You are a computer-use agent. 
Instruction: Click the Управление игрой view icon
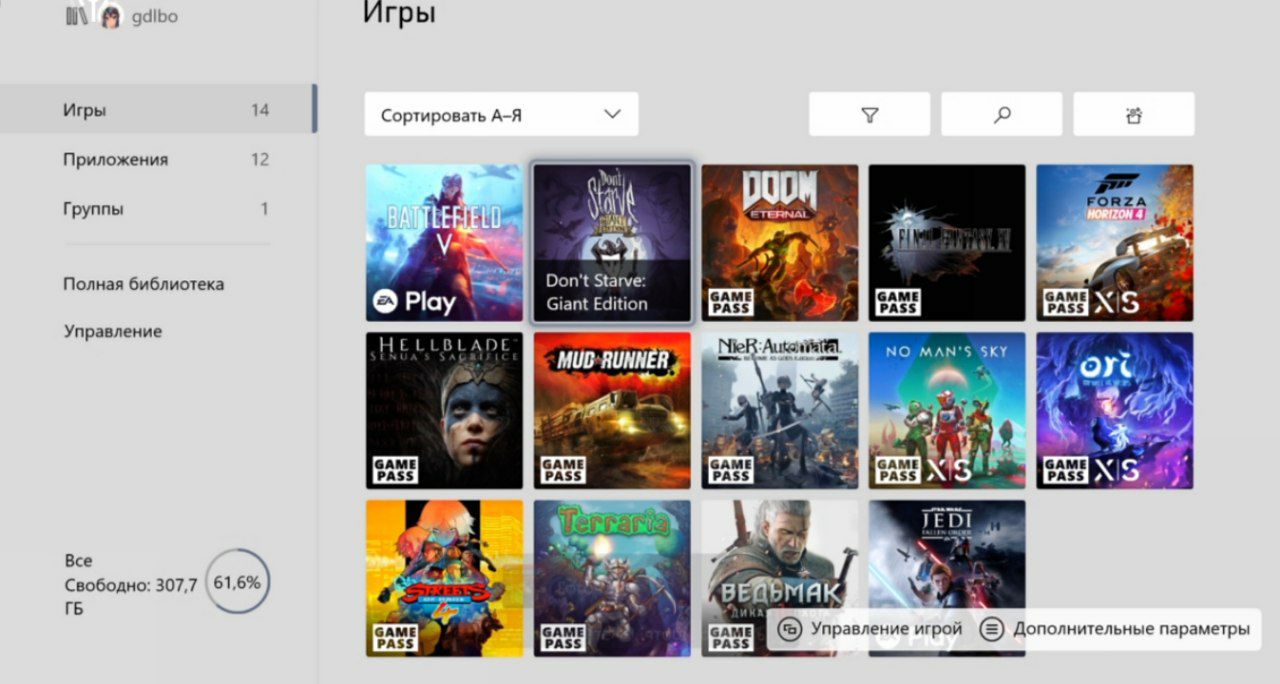tap(790, 629)
